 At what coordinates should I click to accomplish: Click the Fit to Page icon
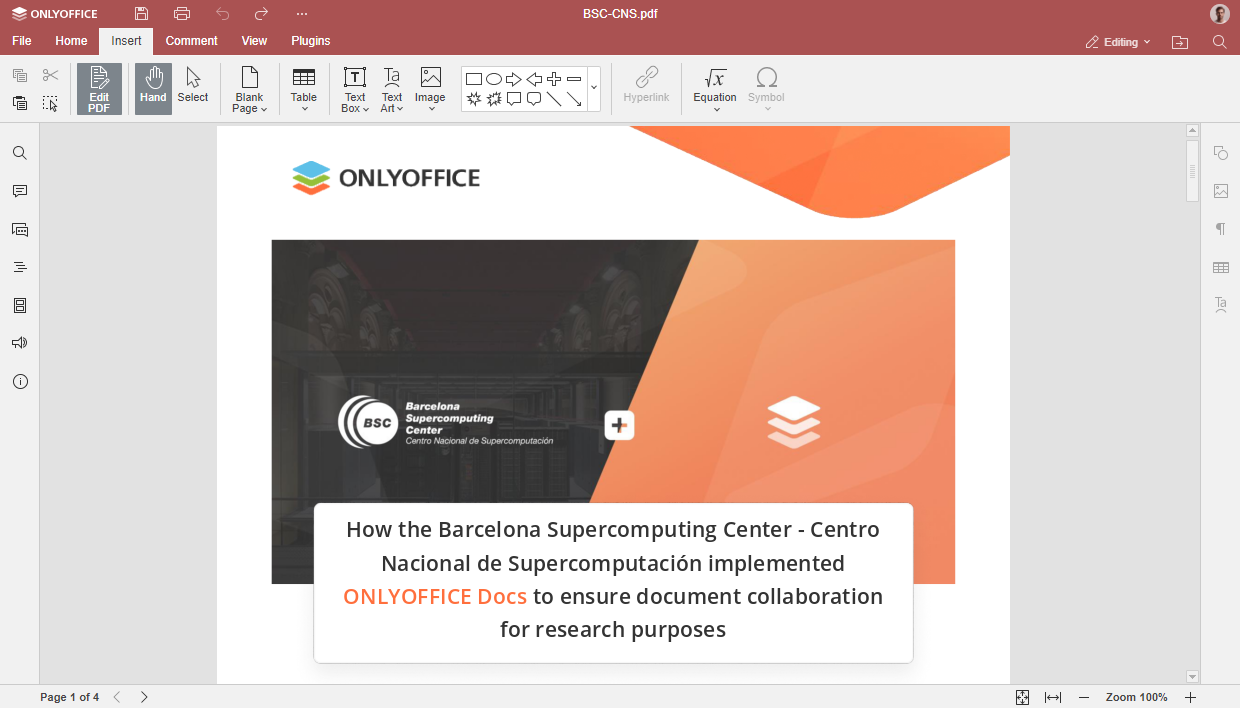1022,697
